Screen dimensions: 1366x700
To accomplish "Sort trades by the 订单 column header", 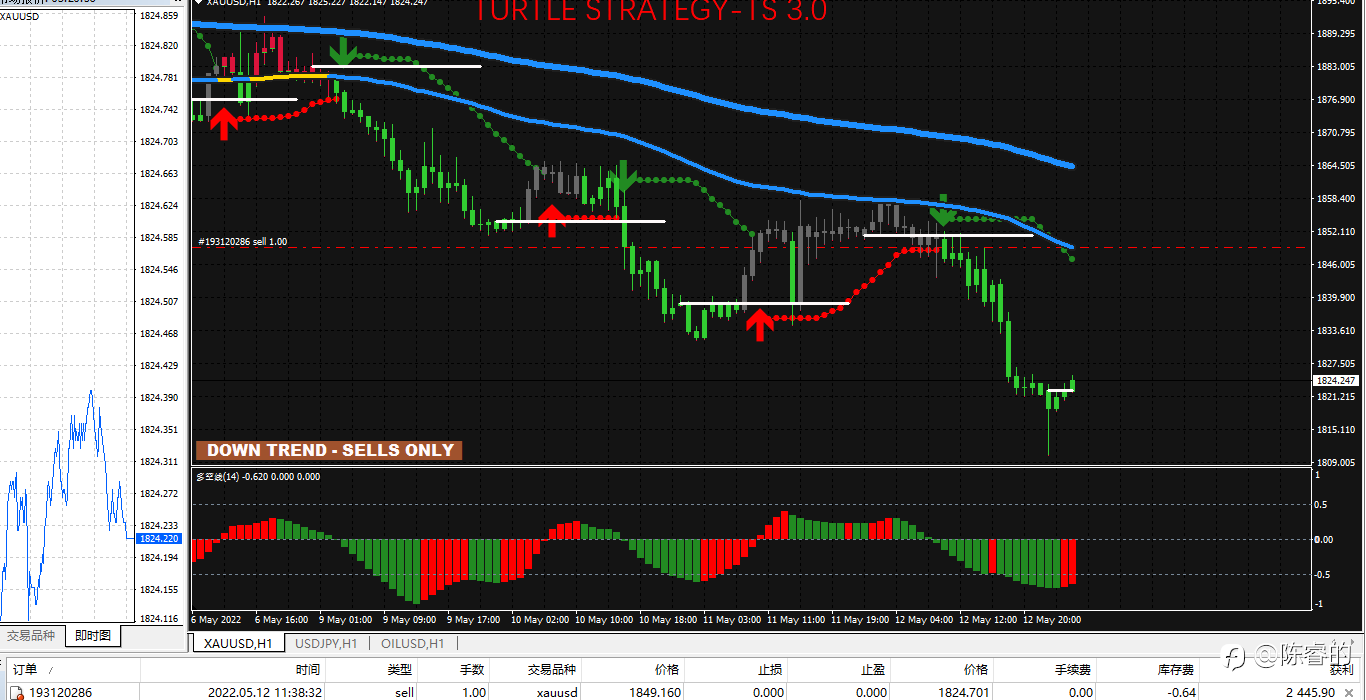I will click(25, 669).
